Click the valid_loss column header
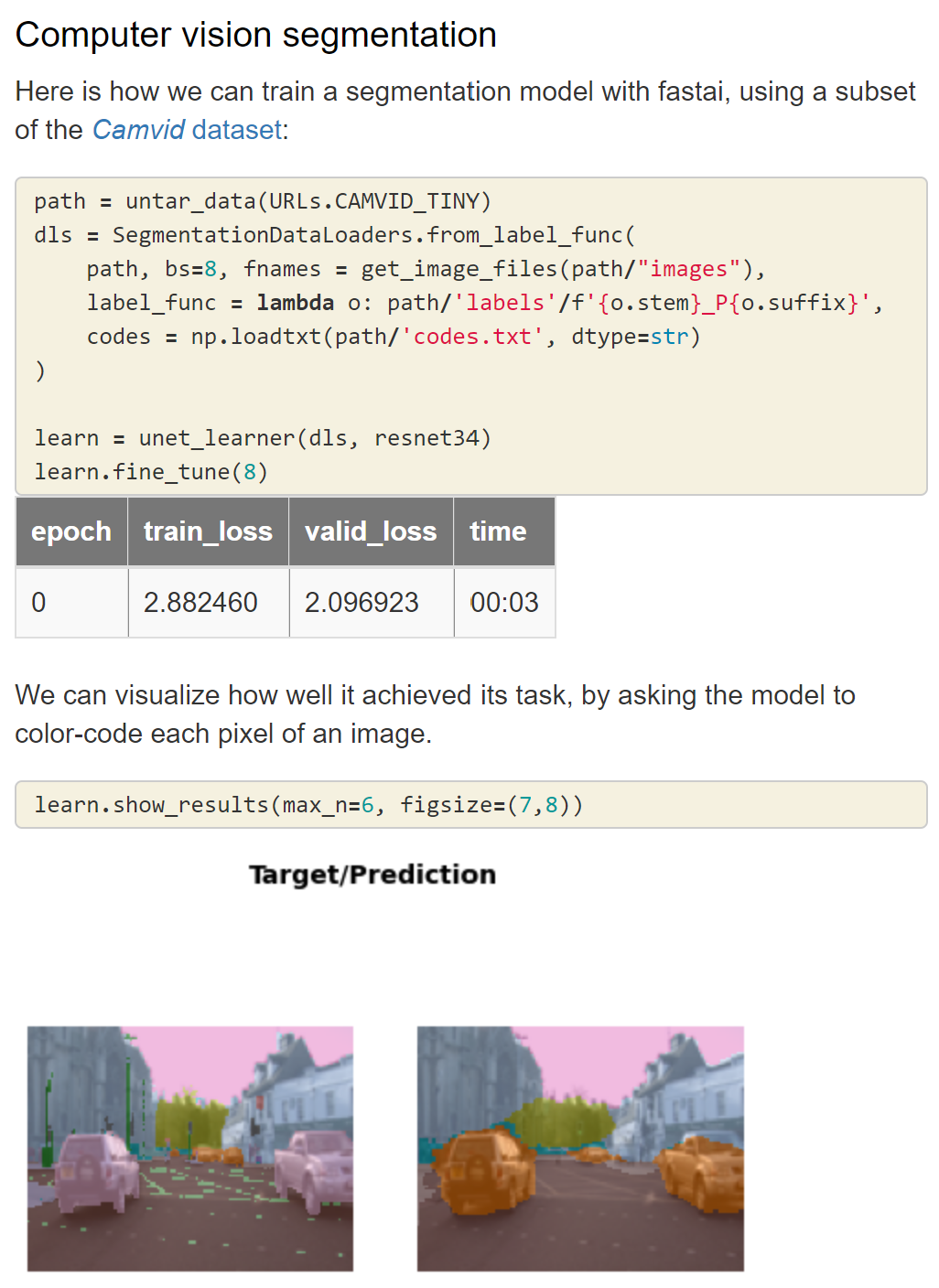939x1288 pixels. pyautogui.click(x=371, y=531)
